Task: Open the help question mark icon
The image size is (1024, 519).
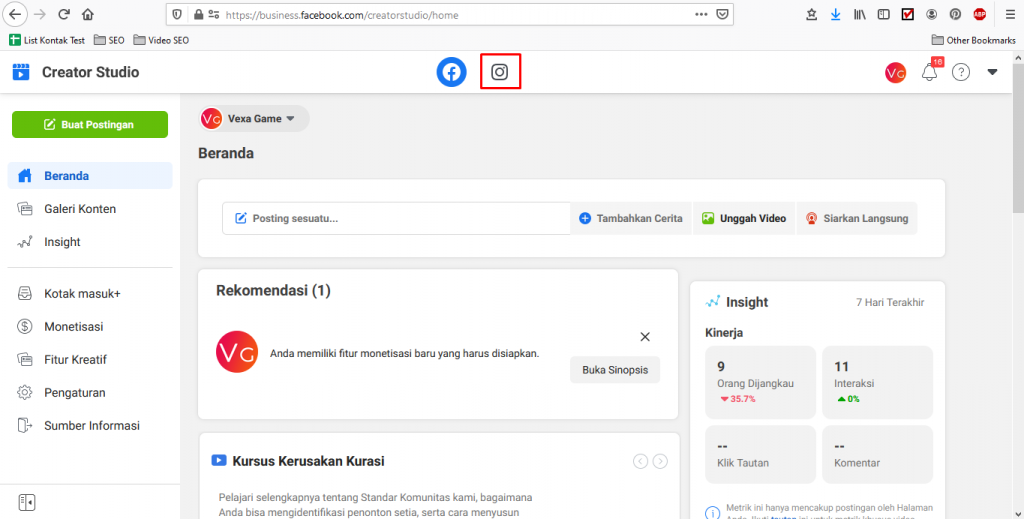Action: (x=960, y=72)
